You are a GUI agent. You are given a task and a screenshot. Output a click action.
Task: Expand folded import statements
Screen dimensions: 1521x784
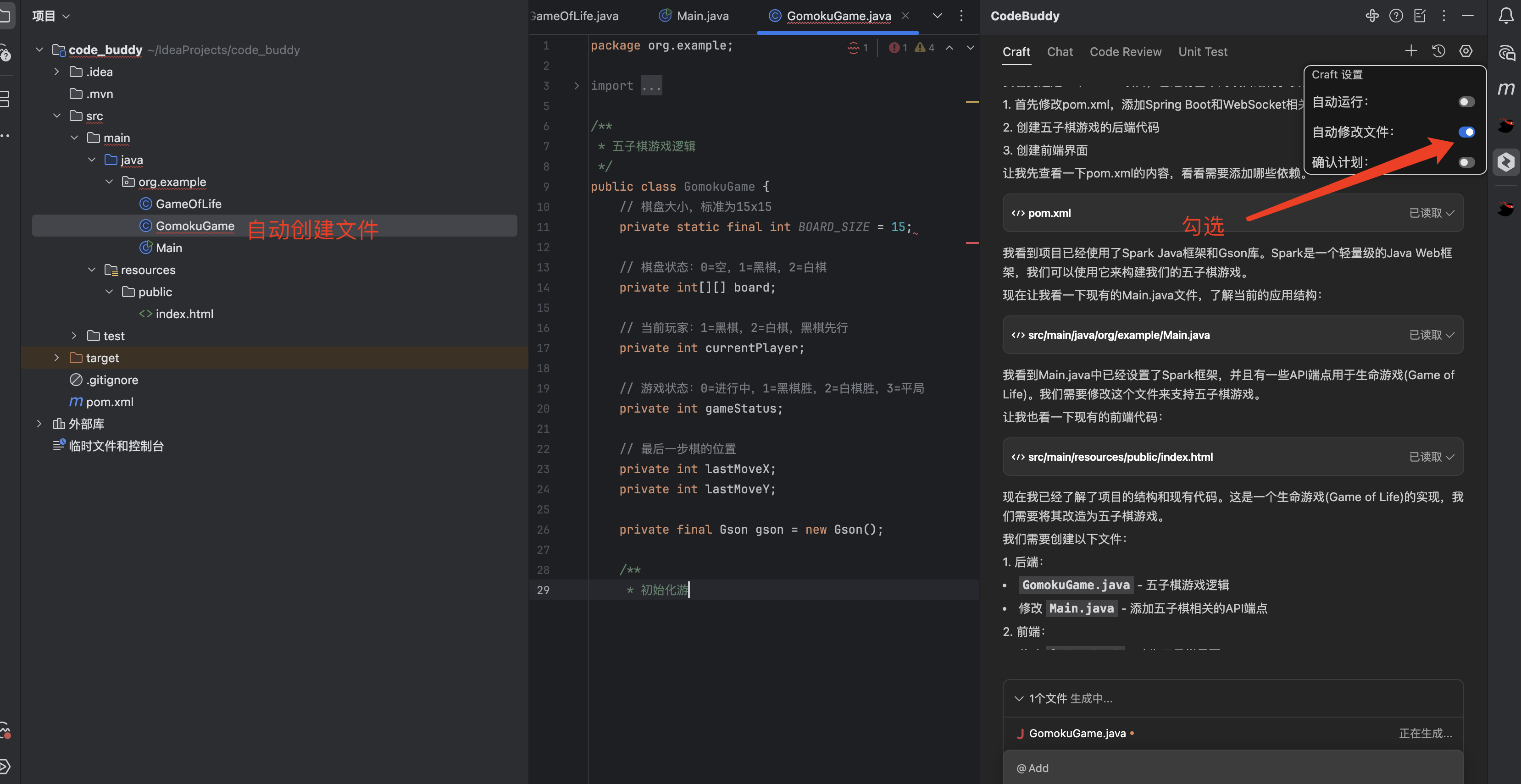click(576, 86)
